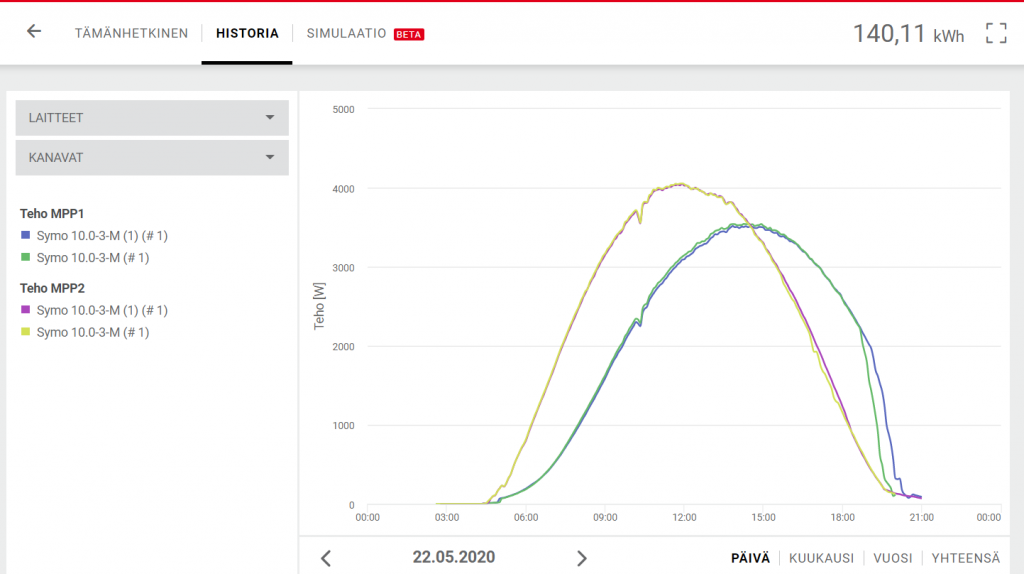1024x574 pixels.
Task: Click the back arrow icon
Action: pos(34,31)
